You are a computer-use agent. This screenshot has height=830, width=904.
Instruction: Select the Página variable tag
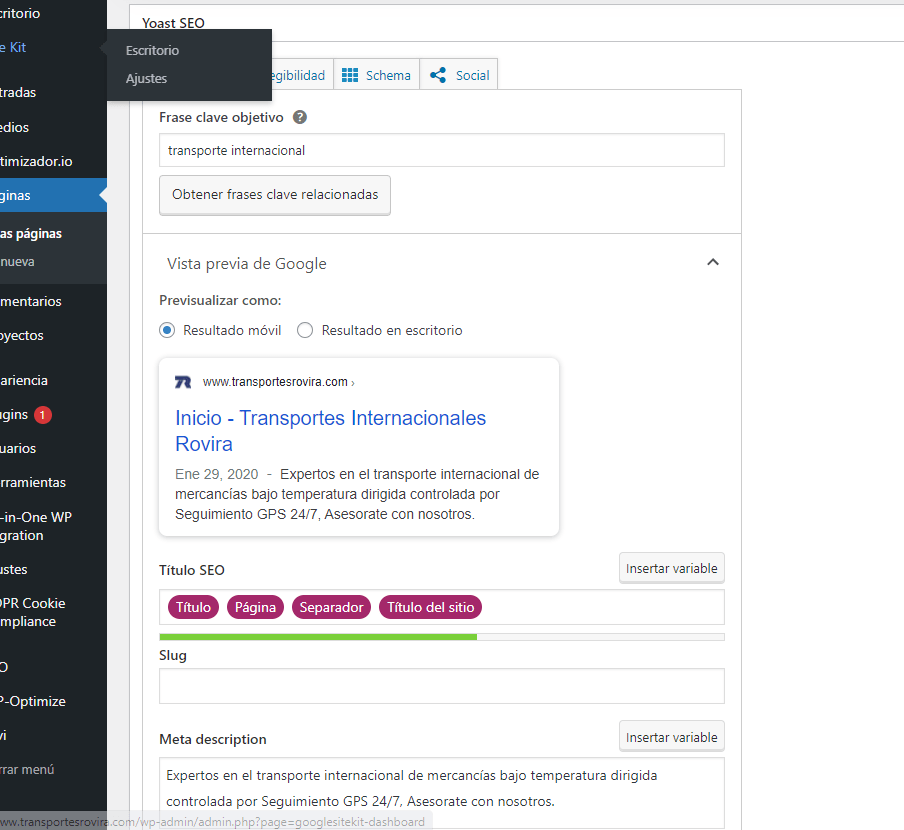(x=255, y=607)
